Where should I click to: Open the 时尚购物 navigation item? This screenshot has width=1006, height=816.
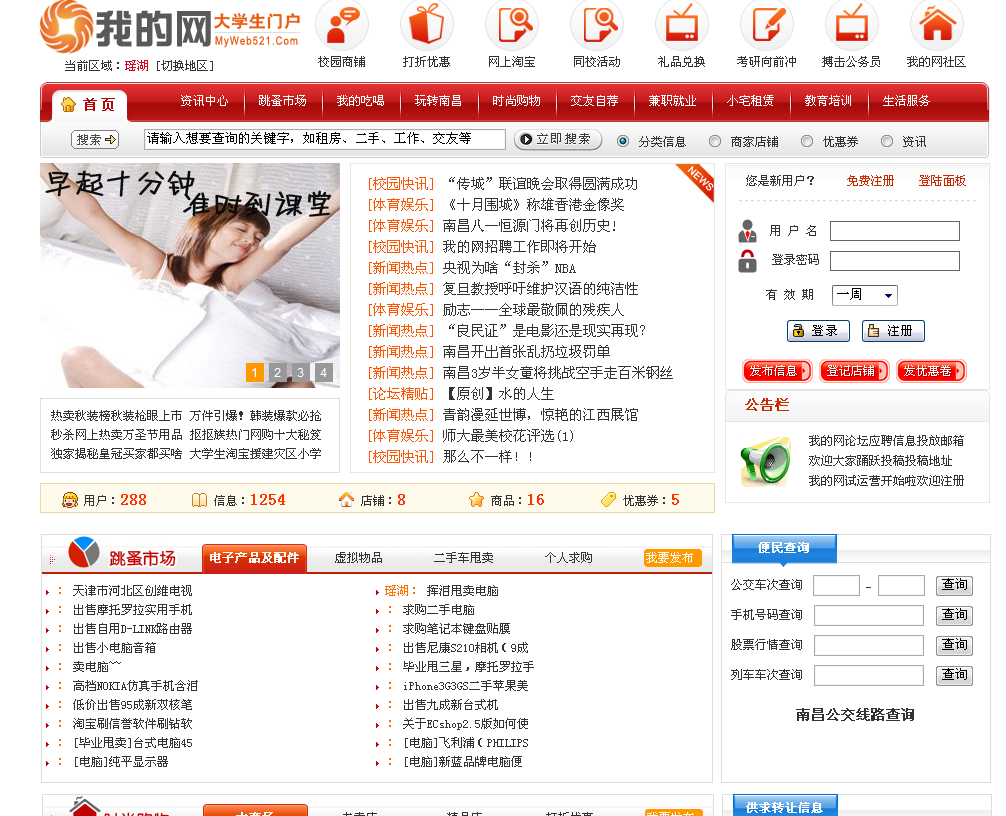[x=516, y=101]
